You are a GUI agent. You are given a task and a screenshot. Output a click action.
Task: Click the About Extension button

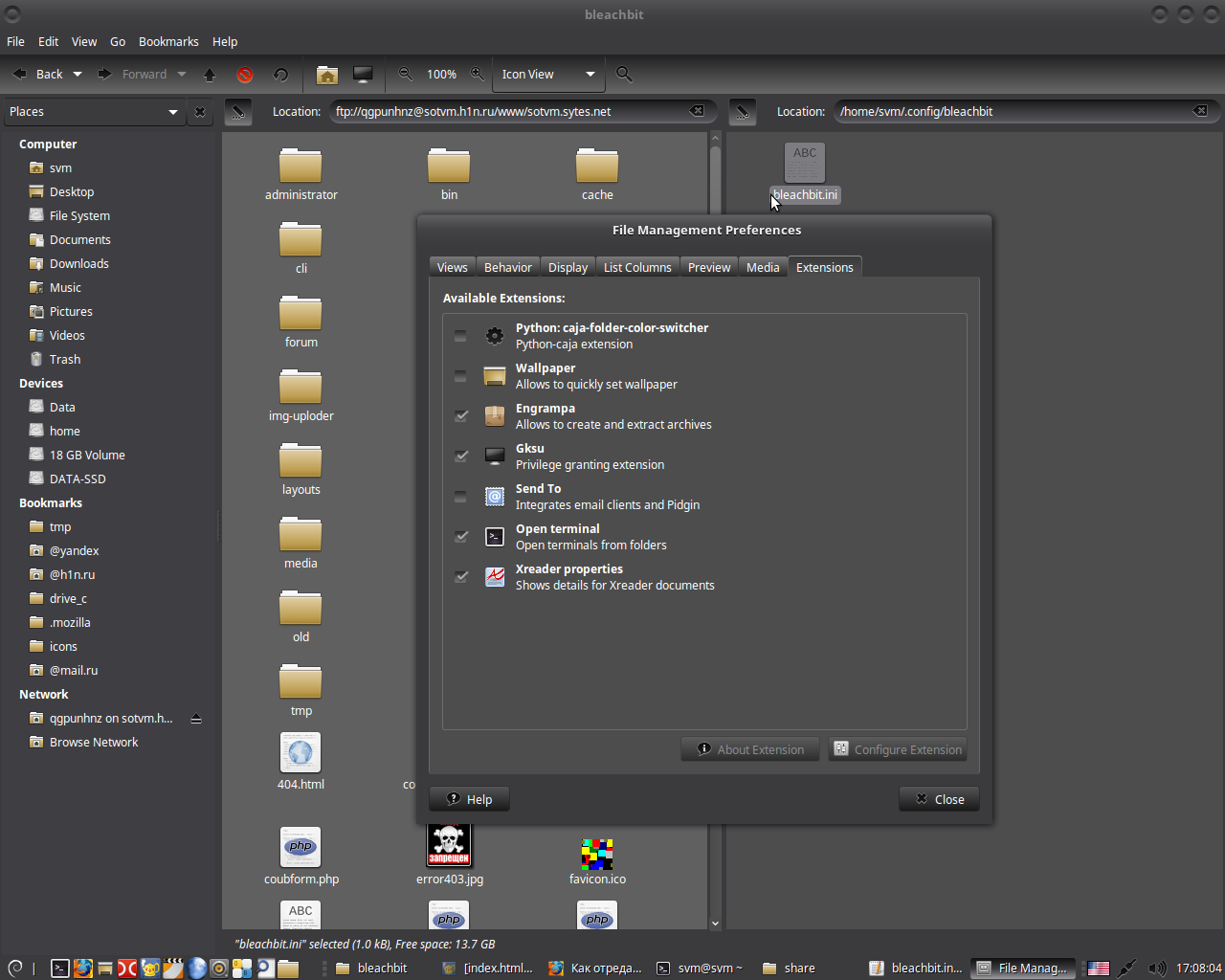750,749
